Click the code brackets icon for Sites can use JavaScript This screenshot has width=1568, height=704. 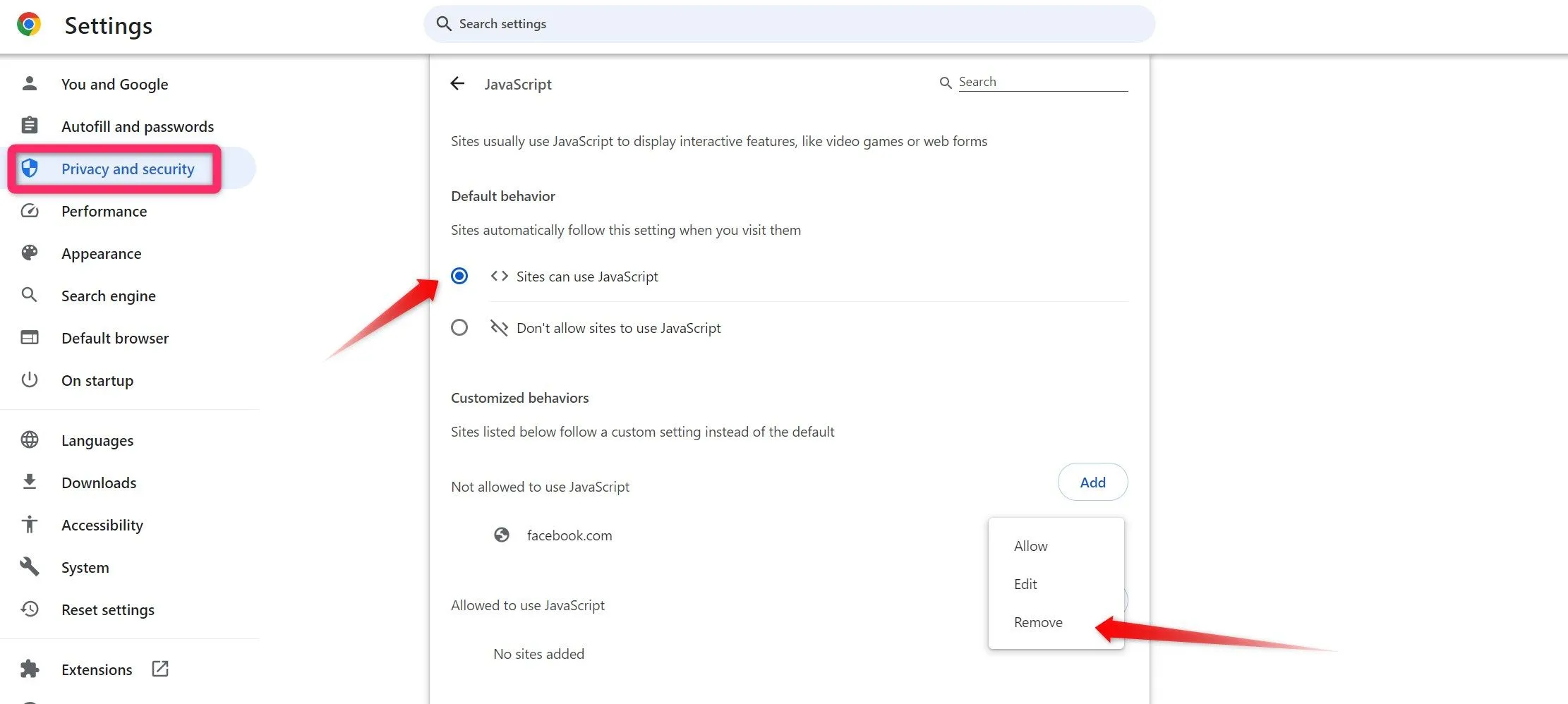click(500, 276)
